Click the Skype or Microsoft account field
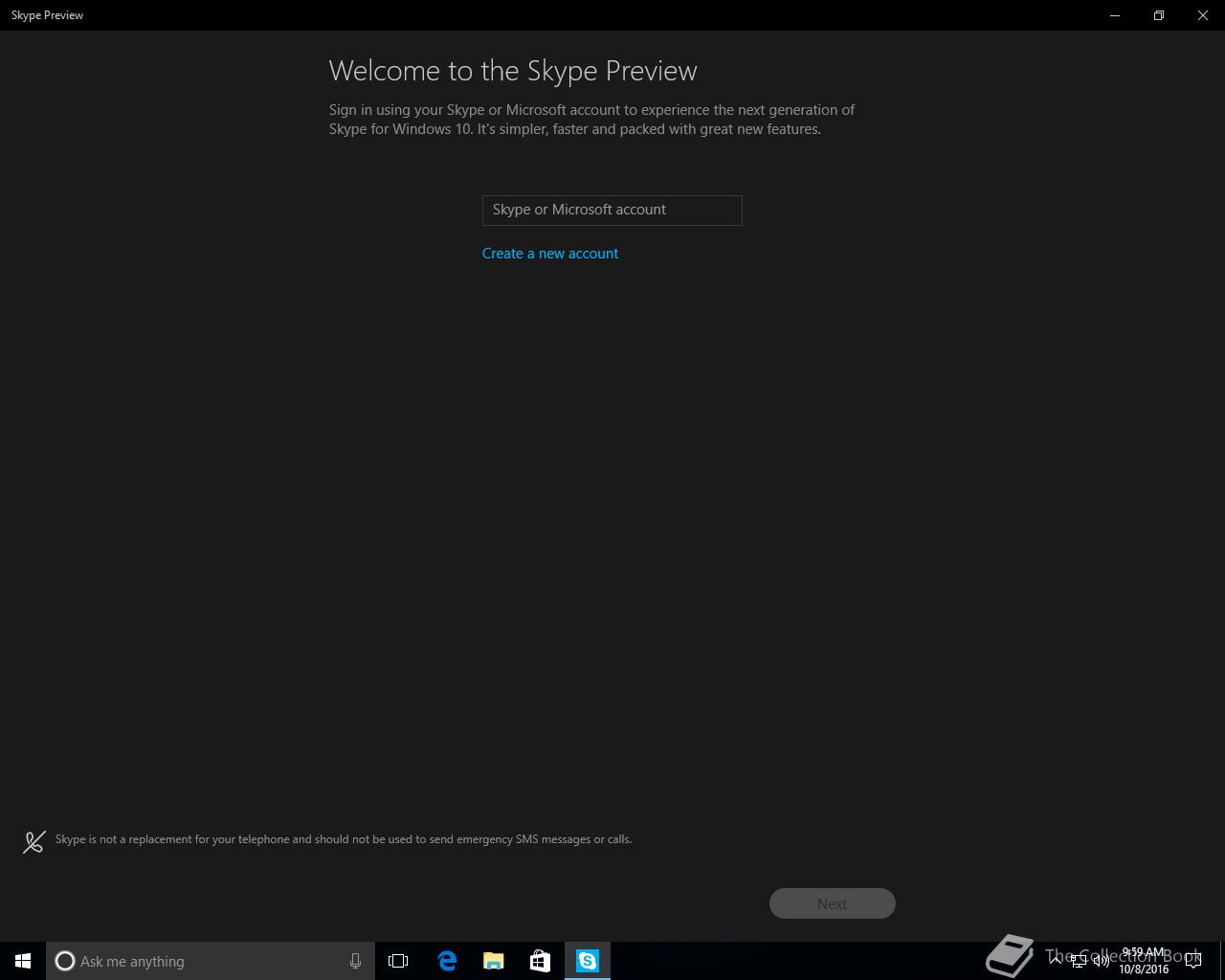 click(x=612, y=210)
